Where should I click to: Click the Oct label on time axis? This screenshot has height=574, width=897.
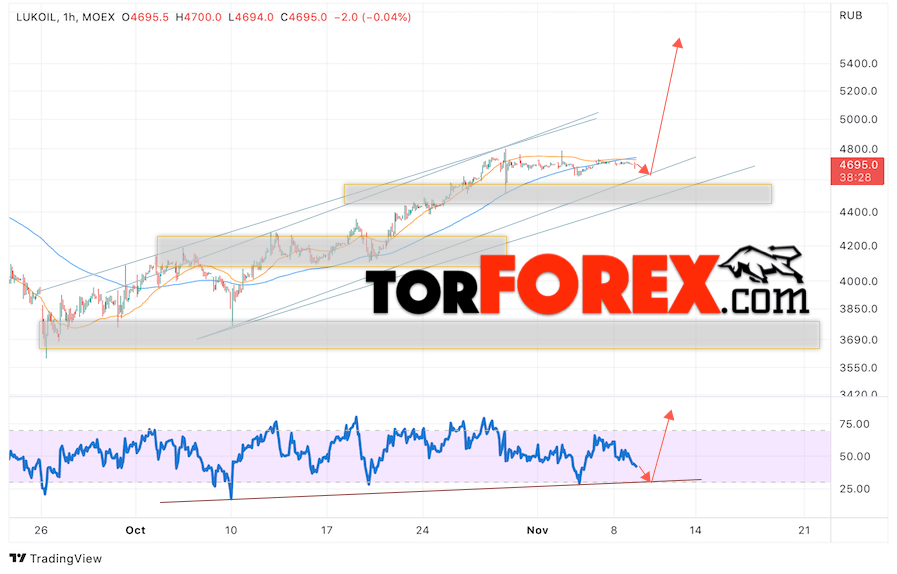[136, 531]
